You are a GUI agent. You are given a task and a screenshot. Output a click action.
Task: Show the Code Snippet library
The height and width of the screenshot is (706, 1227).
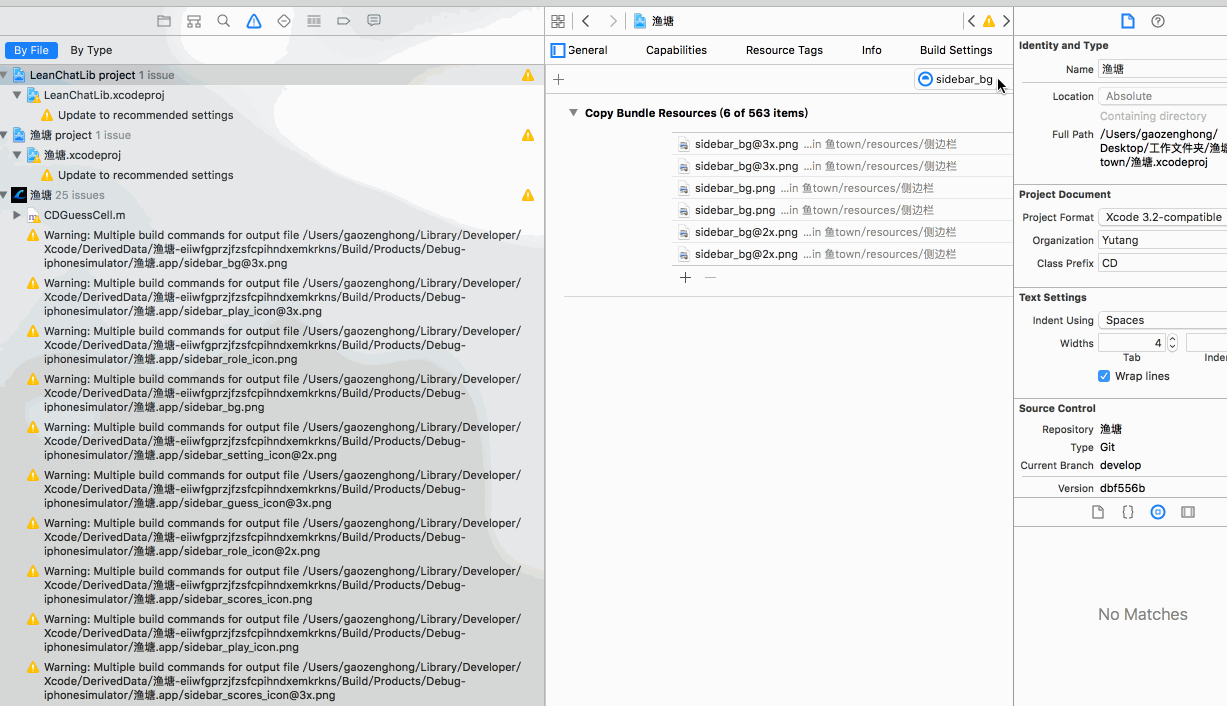pyautogui.click(x=1128, y=512)
